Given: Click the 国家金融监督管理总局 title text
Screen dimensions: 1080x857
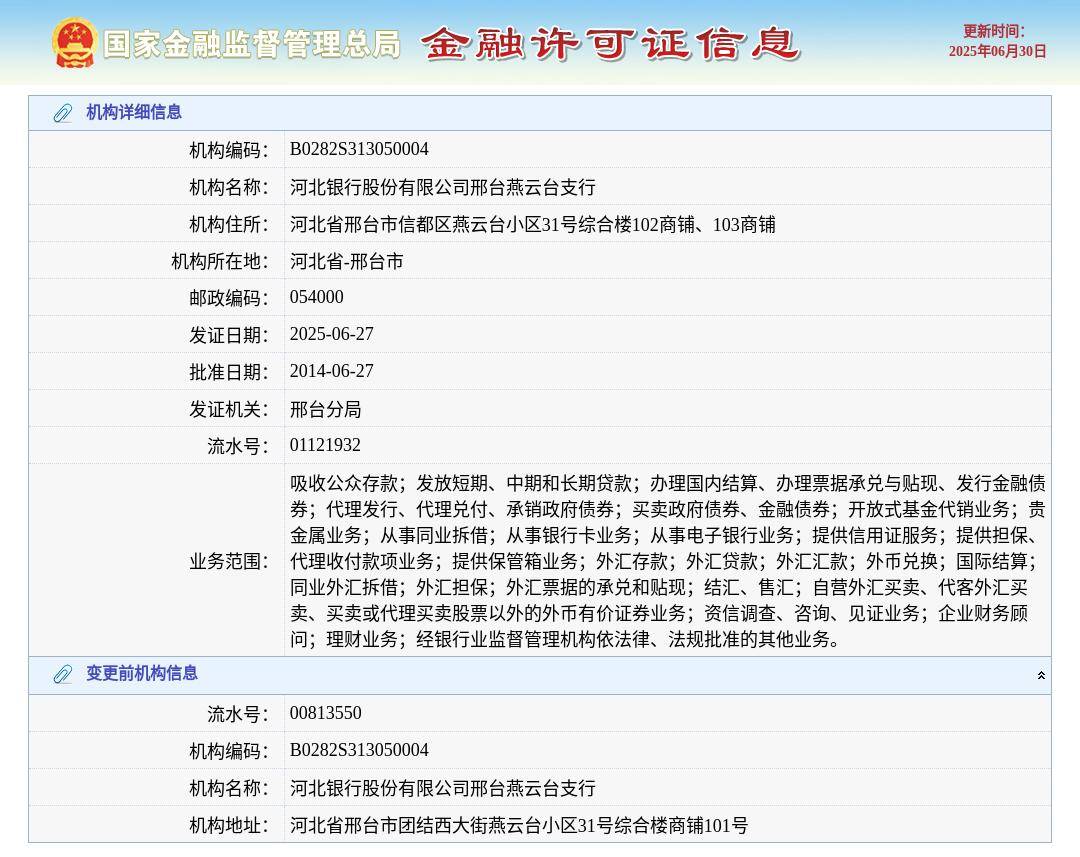Looking at the screenshot, I should (251, 44).
